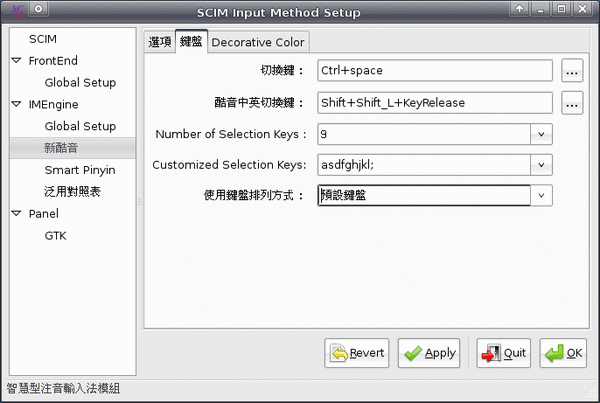Screen dimensions: 600x403
Task: Click the asdfghjkl; text field
Action: tap(424, 165)
